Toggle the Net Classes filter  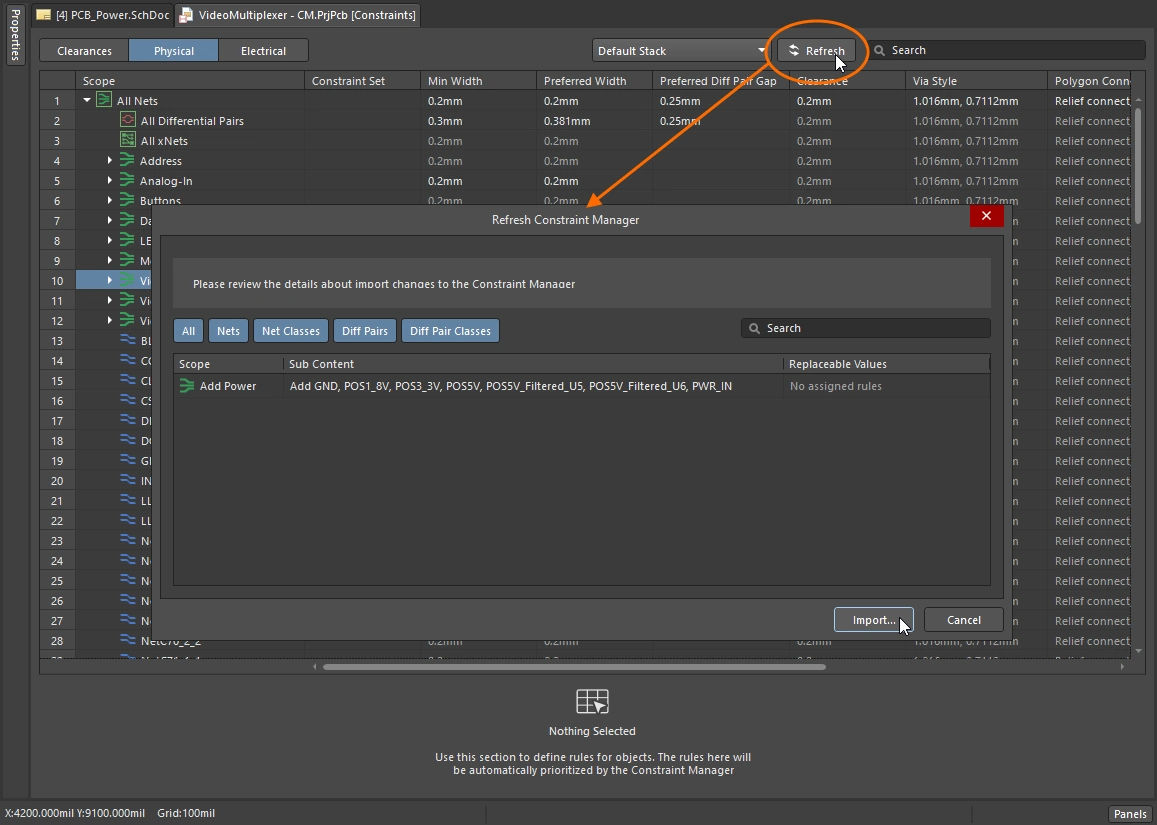[x=290, y=331]
